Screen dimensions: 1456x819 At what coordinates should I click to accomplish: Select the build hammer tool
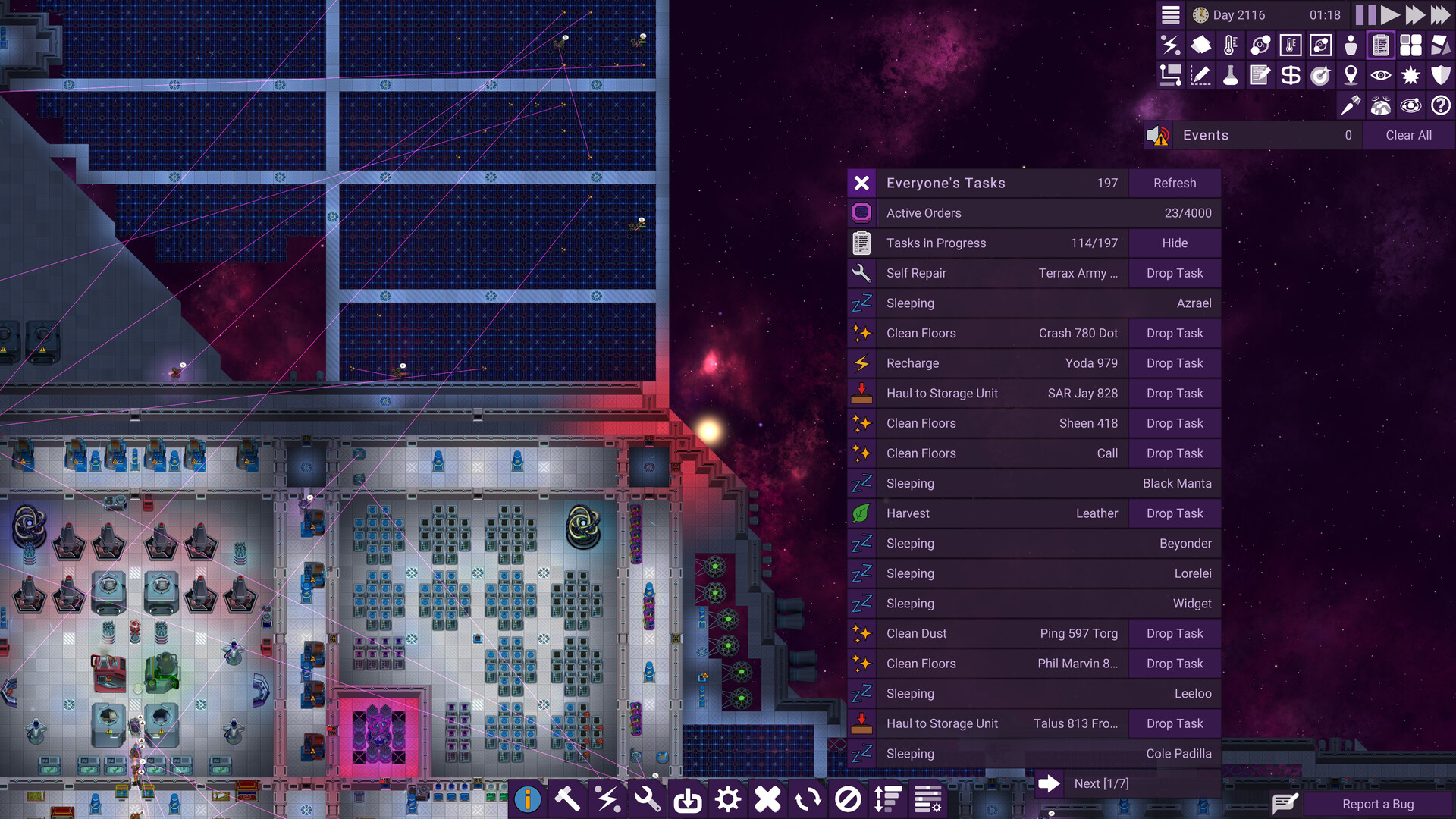coord(567,798)
